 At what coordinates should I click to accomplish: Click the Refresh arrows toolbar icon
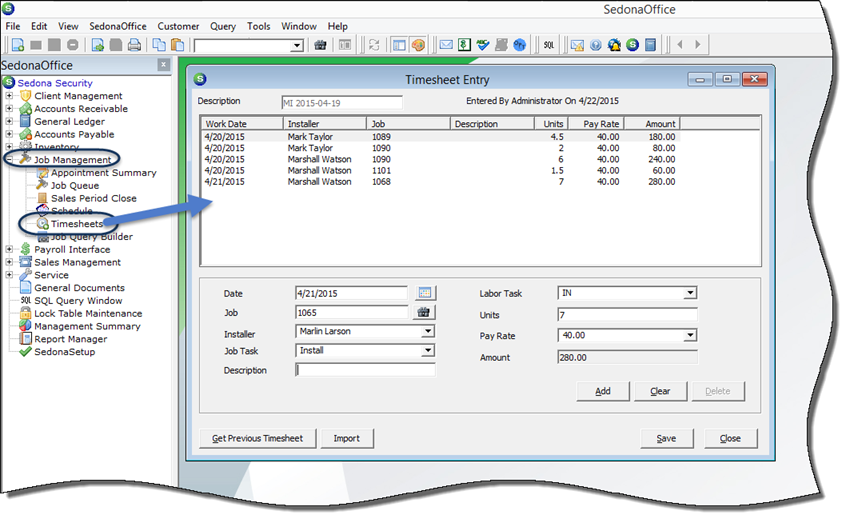374,45
